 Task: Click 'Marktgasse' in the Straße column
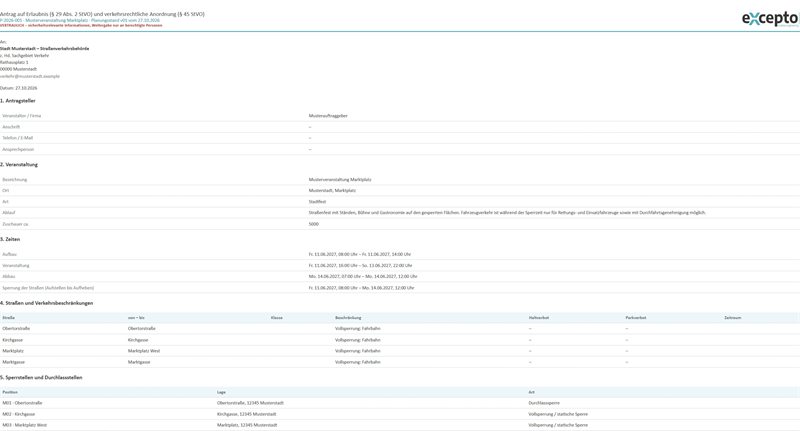(x=13, y=362)
